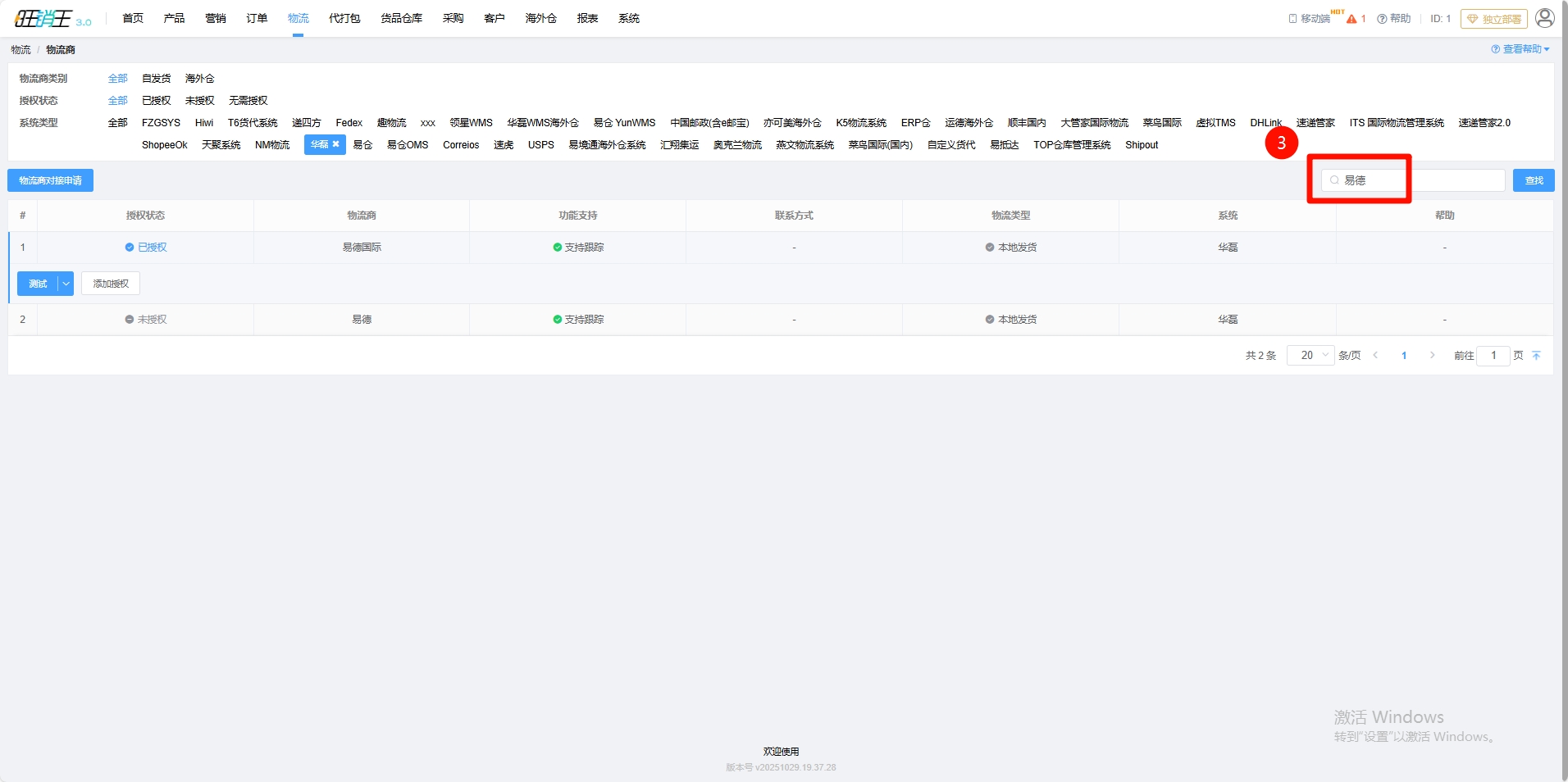Image resolution: width=1568 pixels, height=782 pixels.
Task: Select 海外仓 logistics provider category
Action: click(199, 79)
